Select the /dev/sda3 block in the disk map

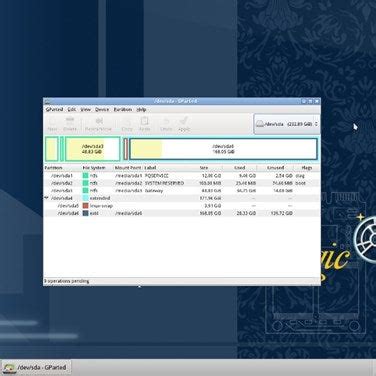pos(93,149)
